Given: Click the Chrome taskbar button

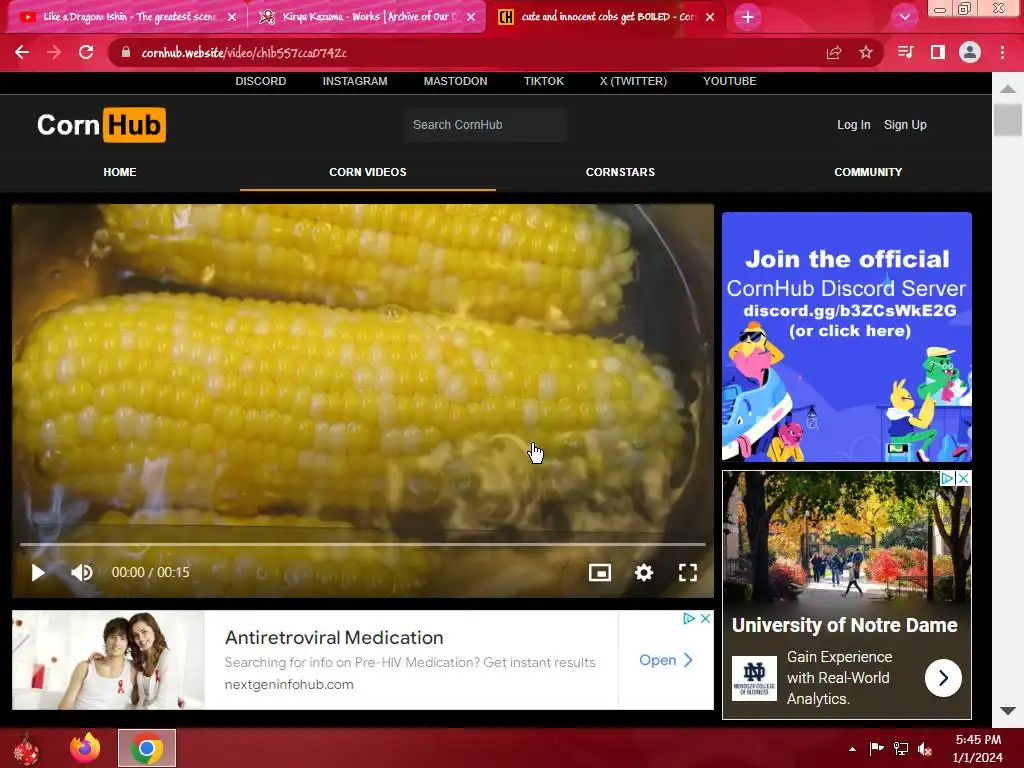Looking at the screenshot, I should pos(147,748).
